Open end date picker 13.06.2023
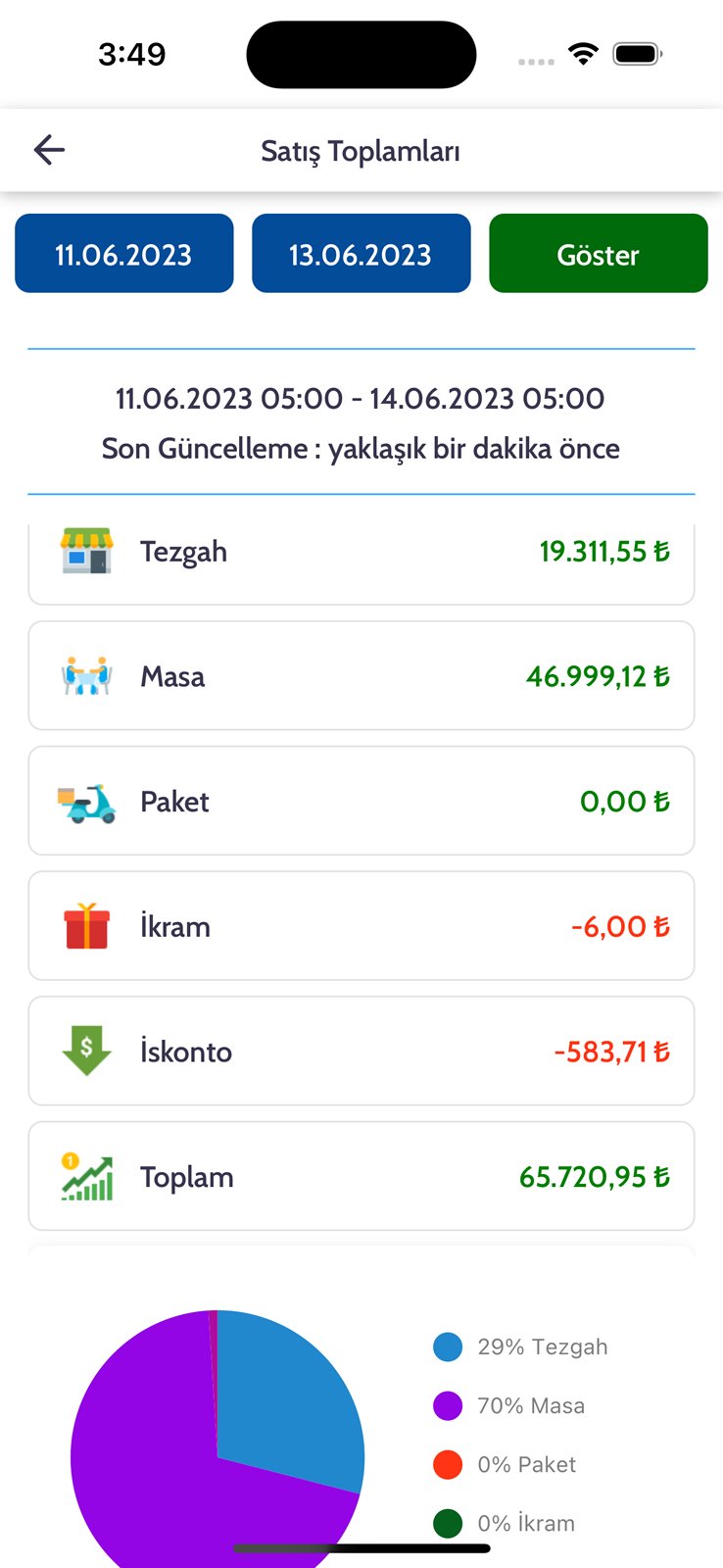Screen dimensions: 723x1568 coord(361,254)
